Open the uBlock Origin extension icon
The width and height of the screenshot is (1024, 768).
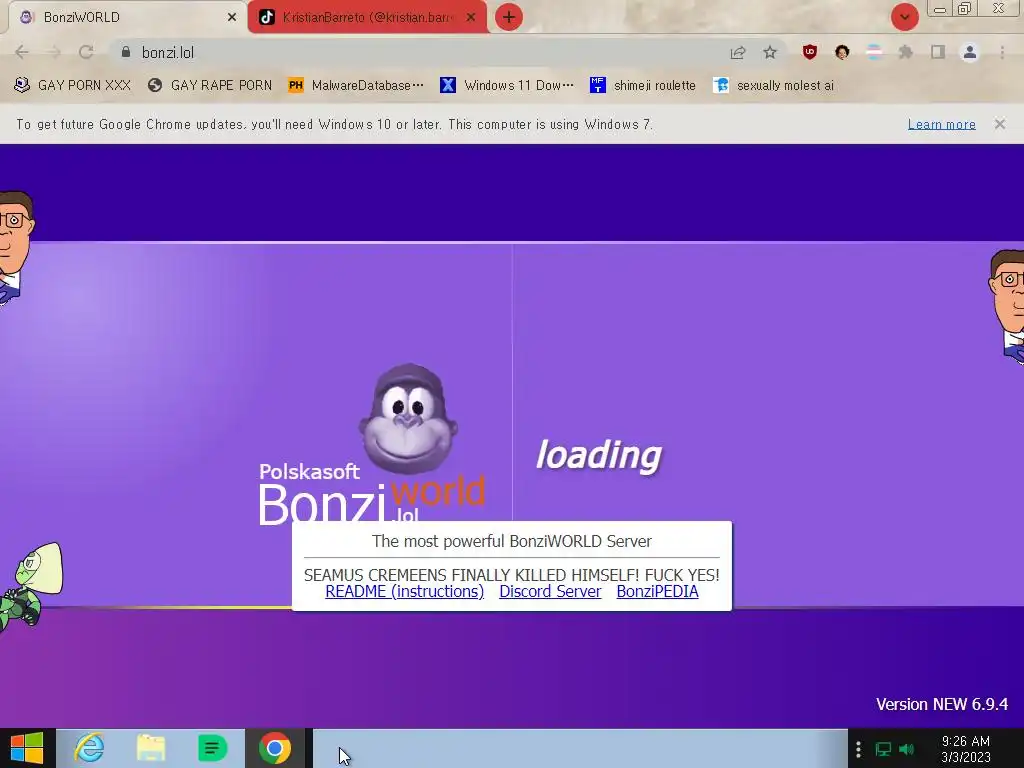[810, 52]
